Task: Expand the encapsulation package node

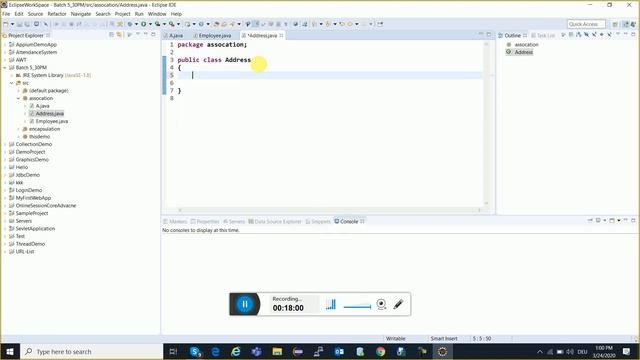Action: pyautogui.click(x=18, y=129)
